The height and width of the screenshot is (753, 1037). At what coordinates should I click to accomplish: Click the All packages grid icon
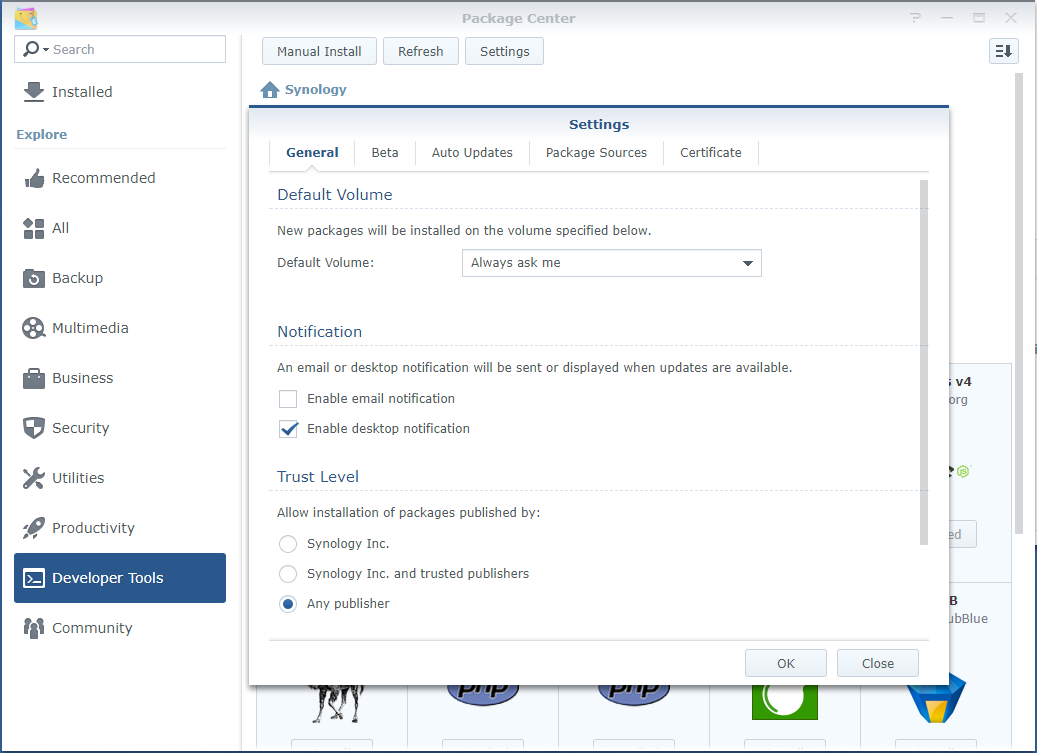click(34, 228)
